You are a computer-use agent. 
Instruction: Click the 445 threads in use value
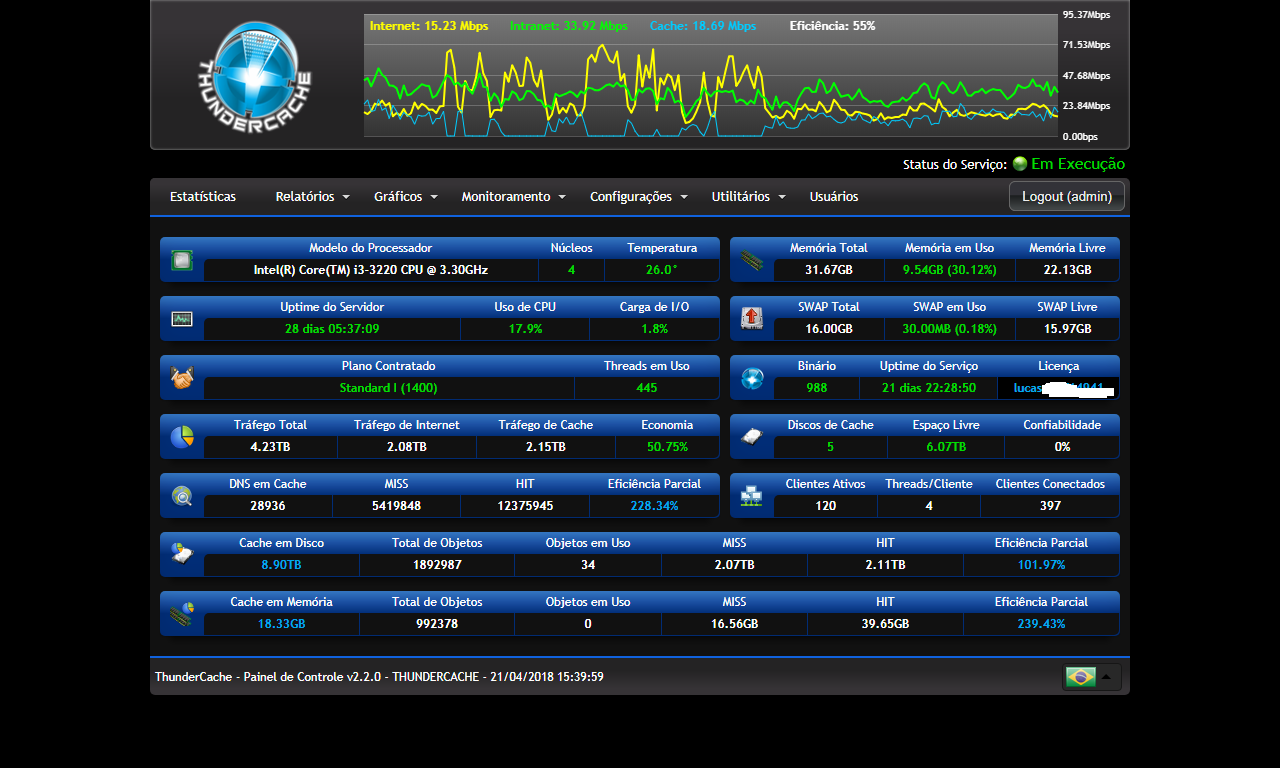pos(647,388)
